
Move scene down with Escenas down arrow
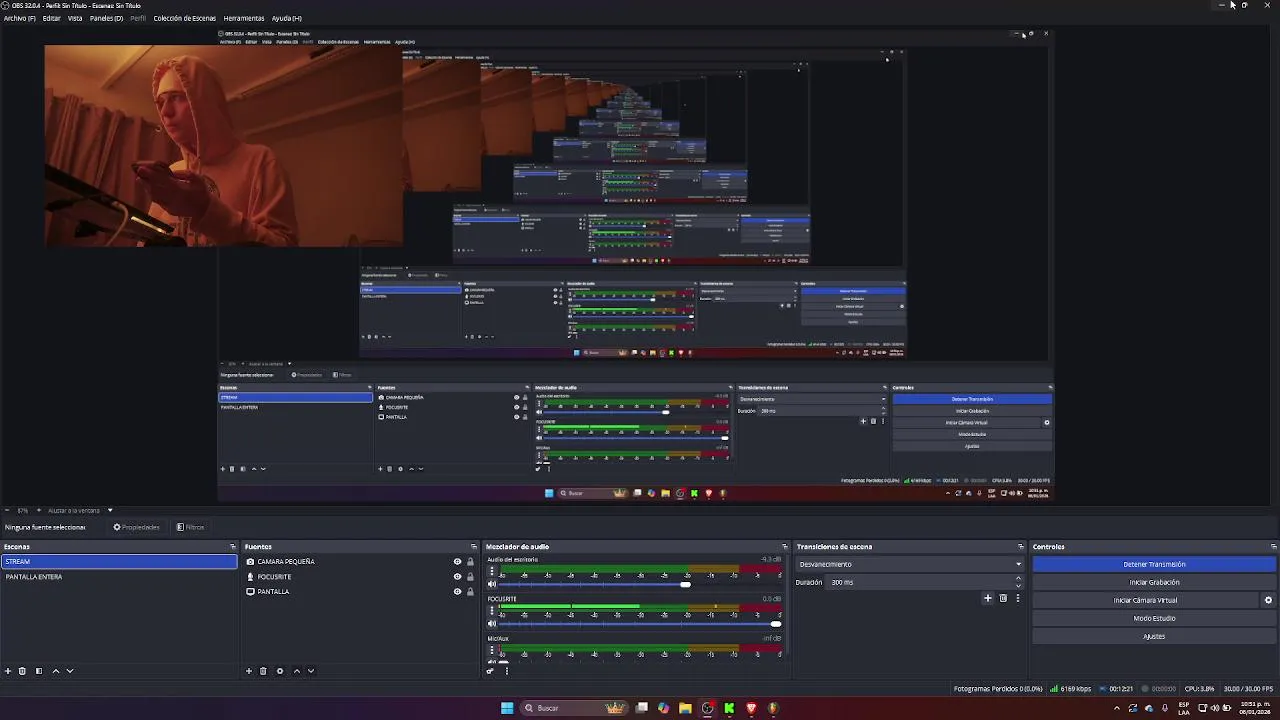point(70,671)
